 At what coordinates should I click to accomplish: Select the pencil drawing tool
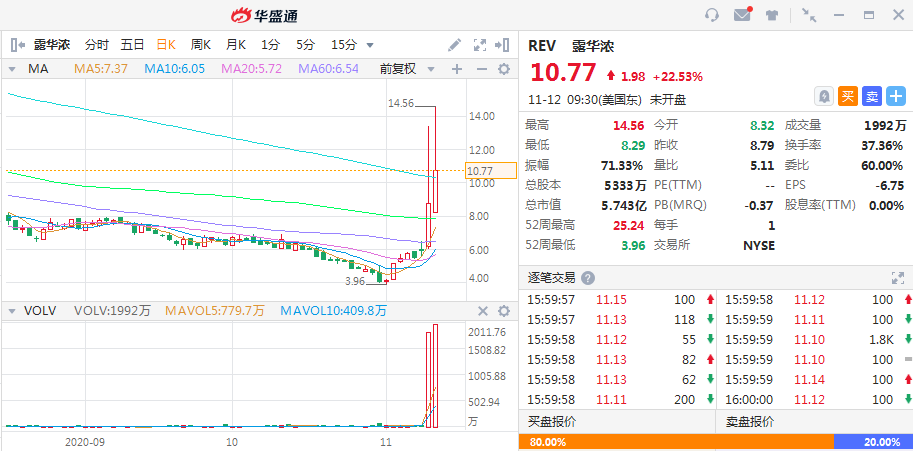(x=454, y=45)
